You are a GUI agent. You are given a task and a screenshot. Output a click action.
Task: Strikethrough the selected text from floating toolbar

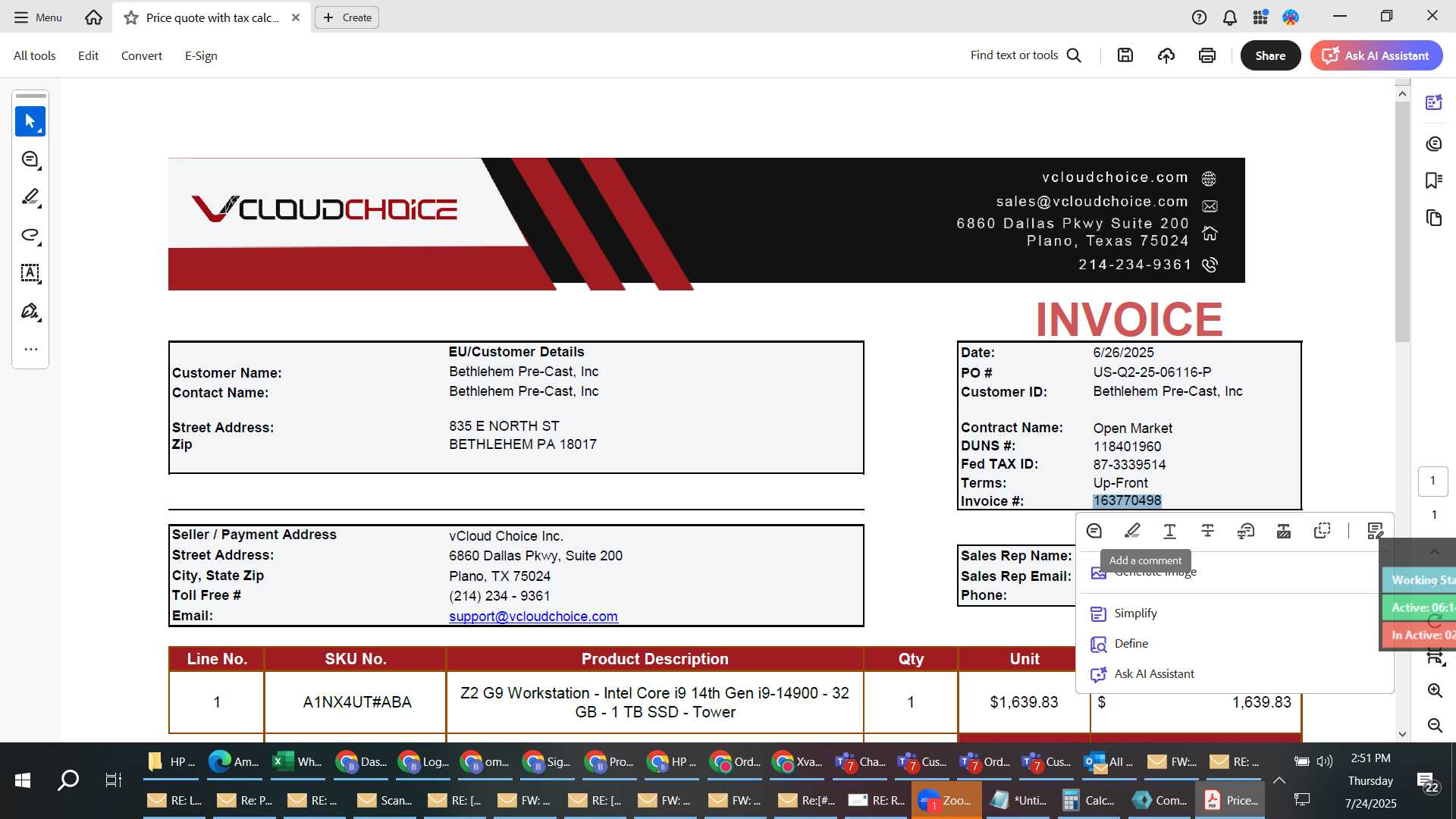1208,531
